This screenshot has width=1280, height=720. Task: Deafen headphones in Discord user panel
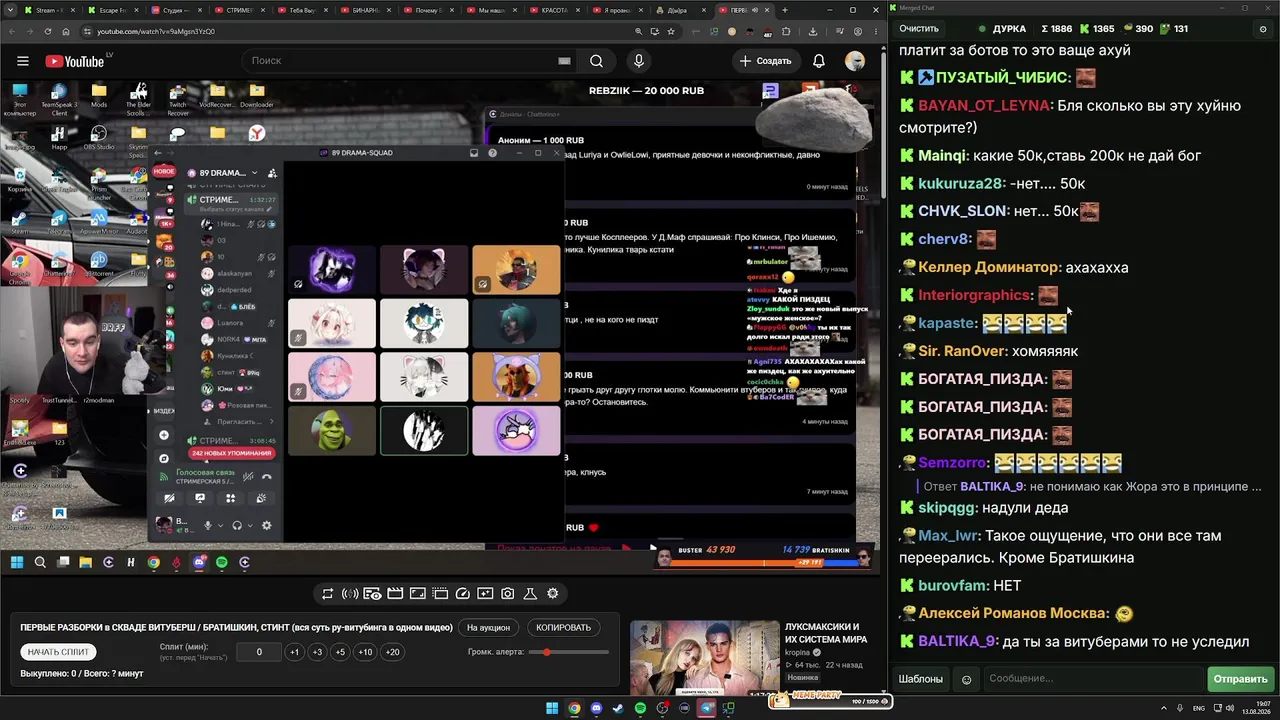(237, 525)
